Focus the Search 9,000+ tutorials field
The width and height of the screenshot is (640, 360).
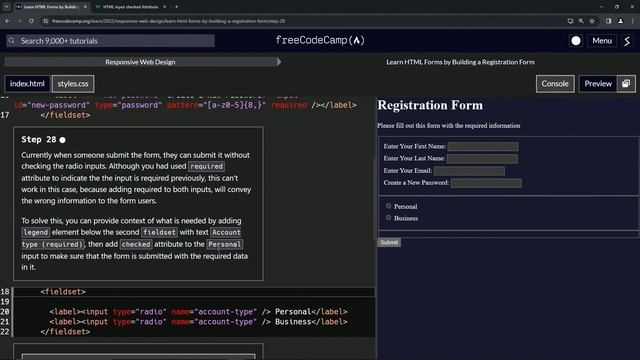tap(110, 41)
